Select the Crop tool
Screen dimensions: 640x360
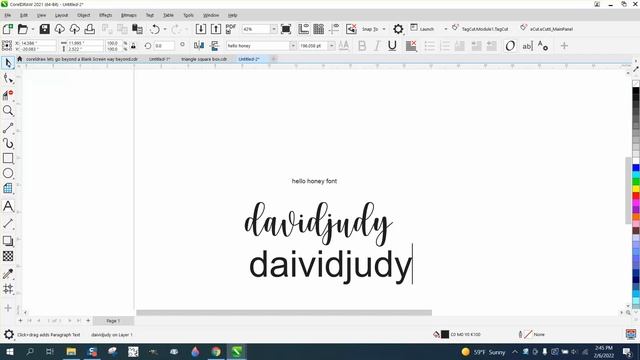coord(8,95)
